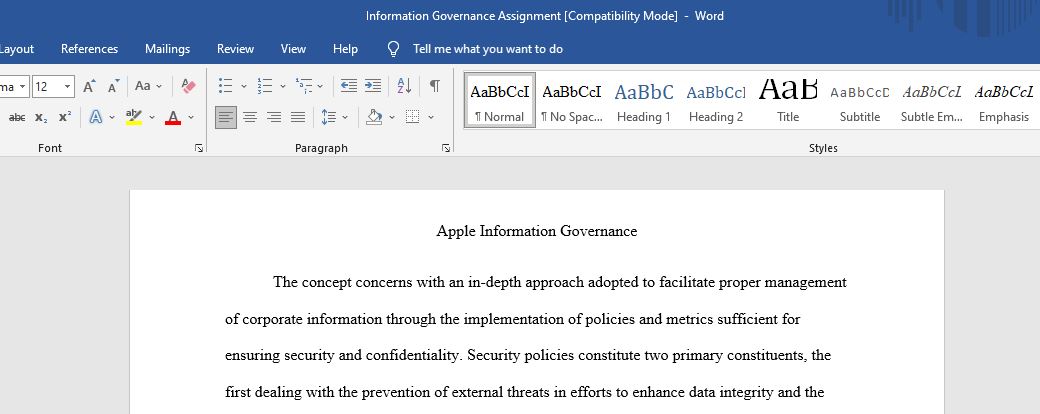Insert a numbered list
Viewport: 1040px width, 414px height.
click(x=265, y=86)
